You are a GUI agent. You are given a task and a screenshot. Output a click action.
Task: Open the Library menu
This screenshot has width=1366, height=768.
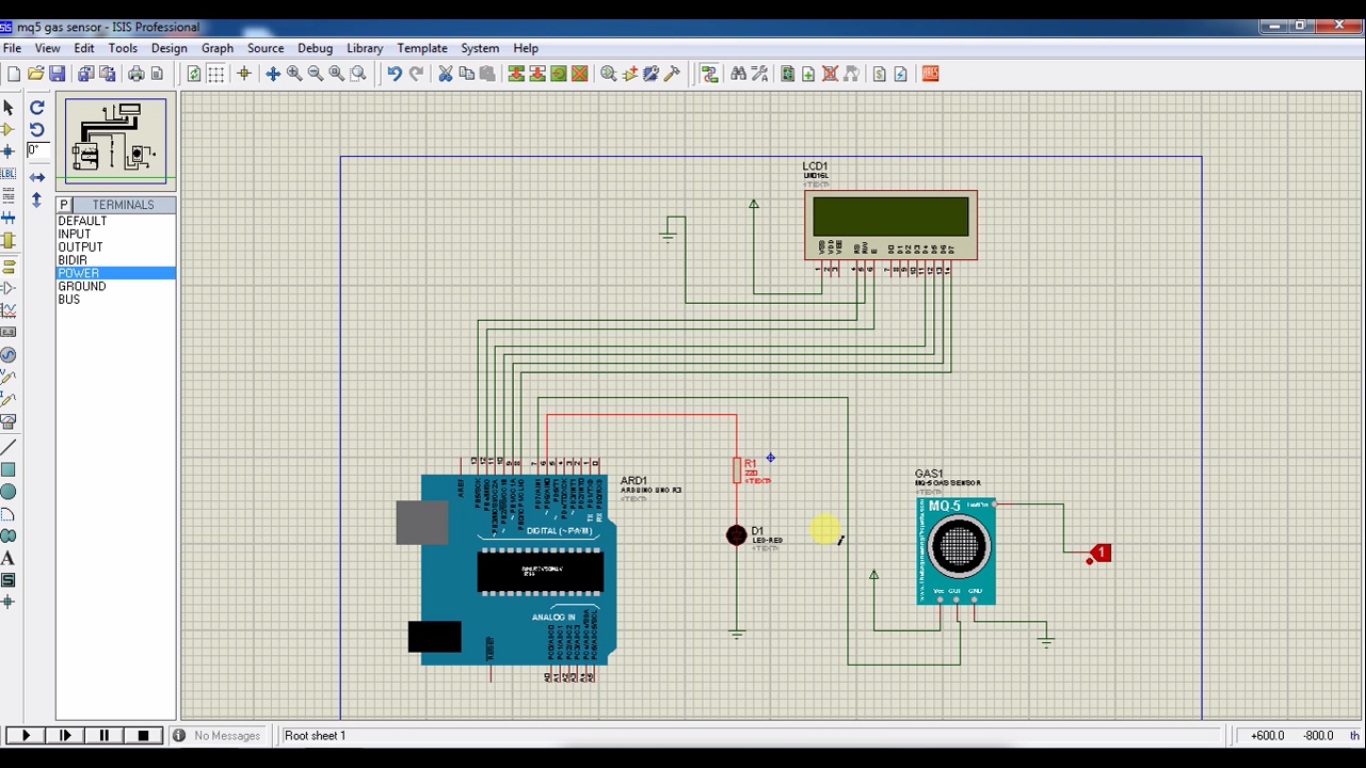364,48
